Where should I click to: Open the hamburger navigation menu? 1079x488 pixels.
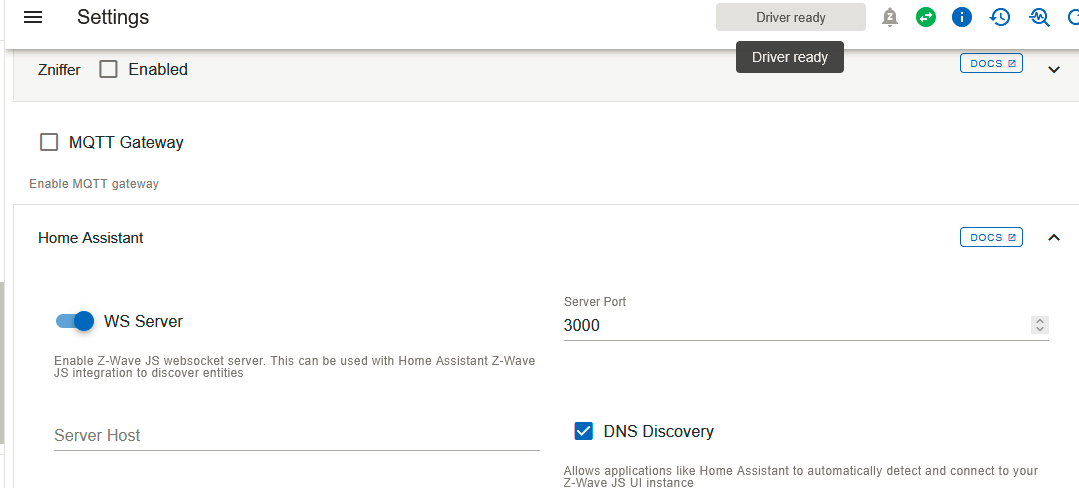33,17
